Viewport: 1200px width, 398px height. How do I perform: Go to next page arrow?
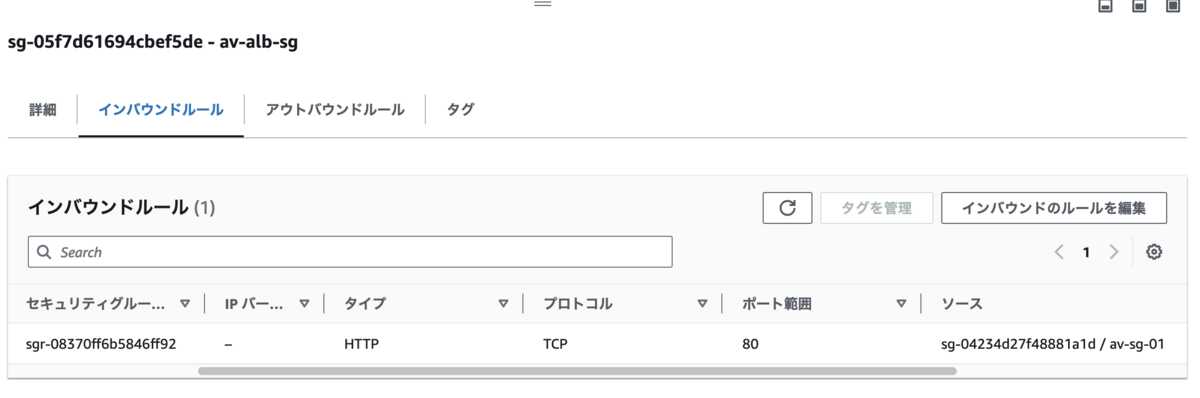(1113, 252)
